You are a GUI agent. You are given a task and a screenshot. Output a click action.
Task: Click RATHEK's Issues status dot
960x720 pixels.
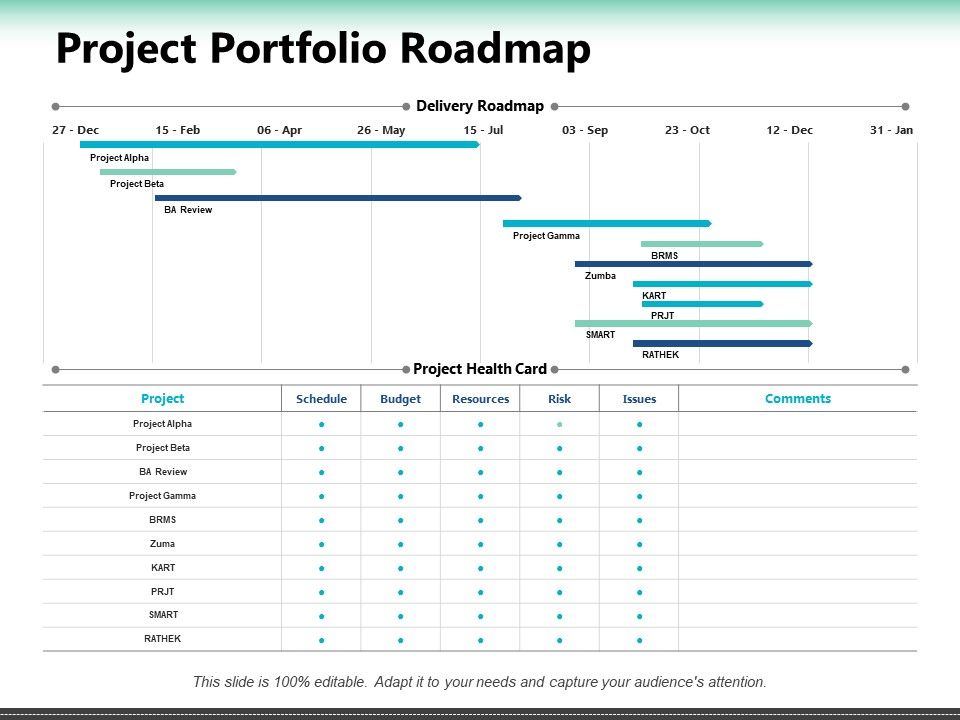(639, 640)
